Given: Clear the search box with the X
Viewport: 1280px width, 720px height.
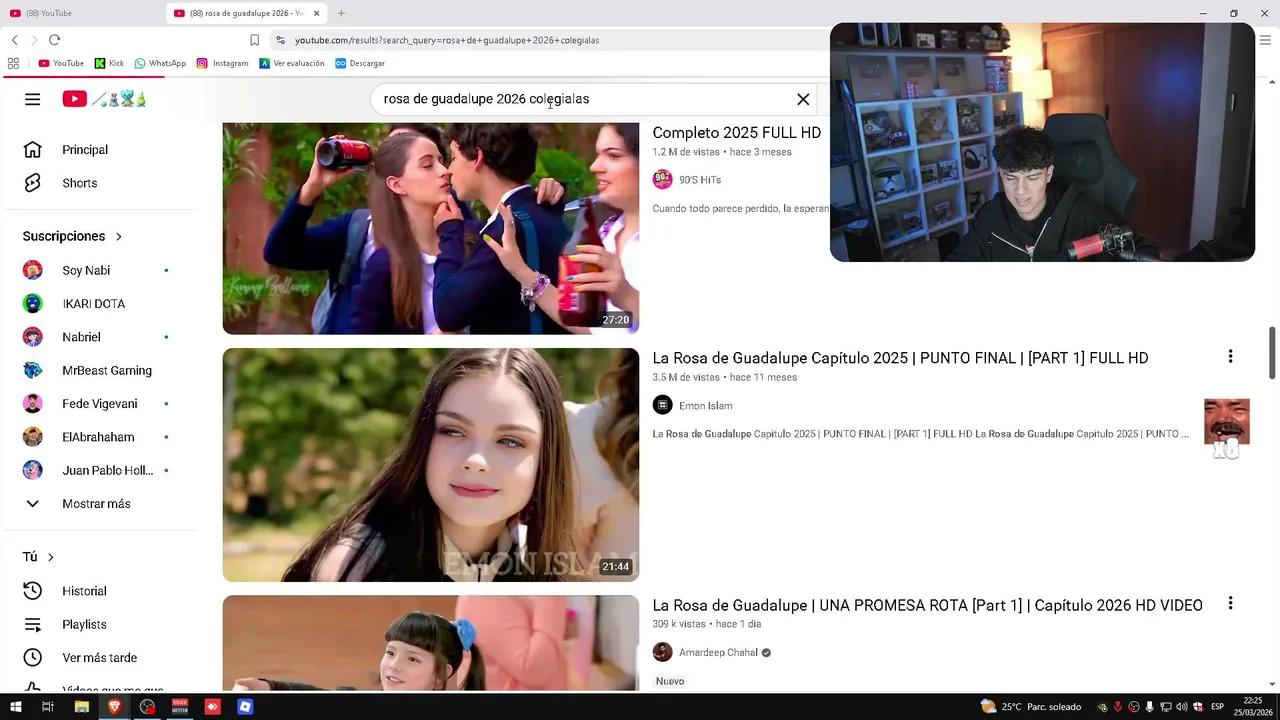Looking at the screenshot, I should [x=803, y=99].
